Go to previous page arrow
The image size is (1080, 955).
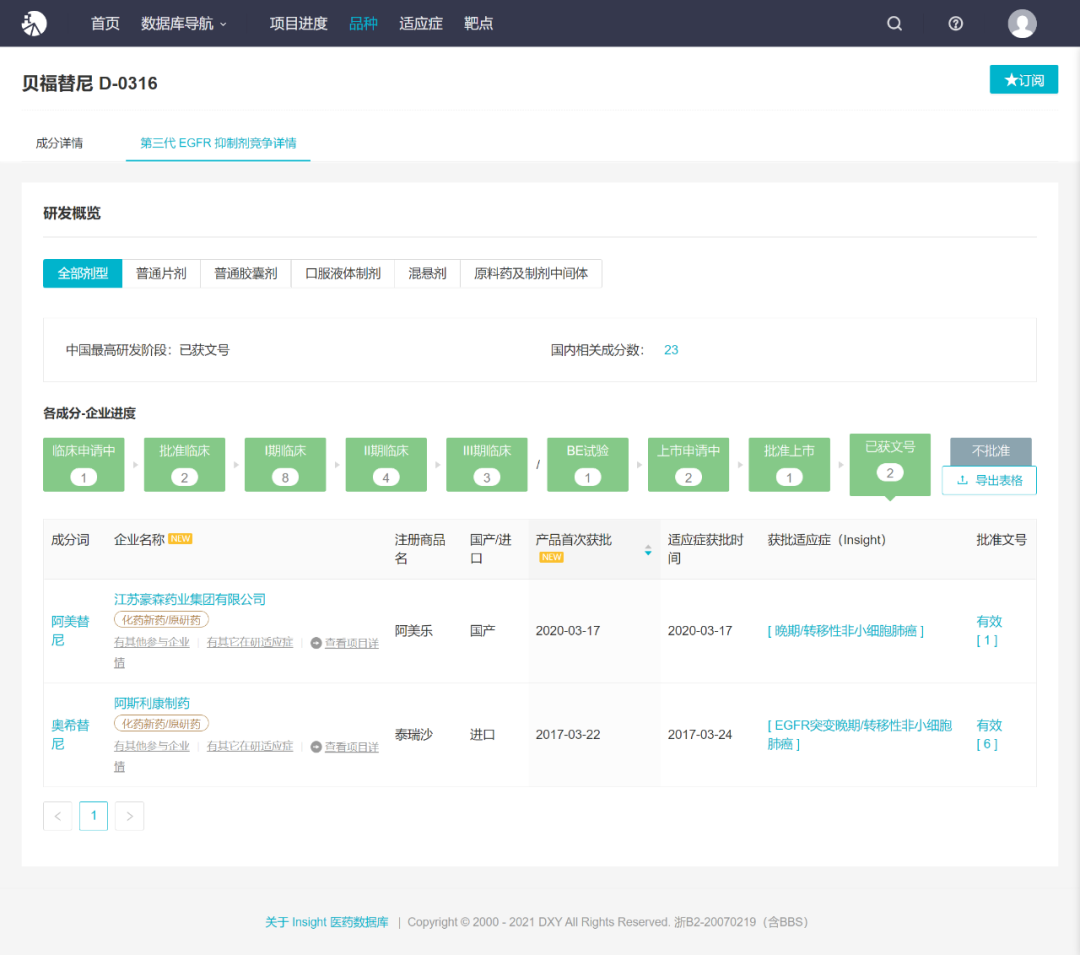coord(58,816)
